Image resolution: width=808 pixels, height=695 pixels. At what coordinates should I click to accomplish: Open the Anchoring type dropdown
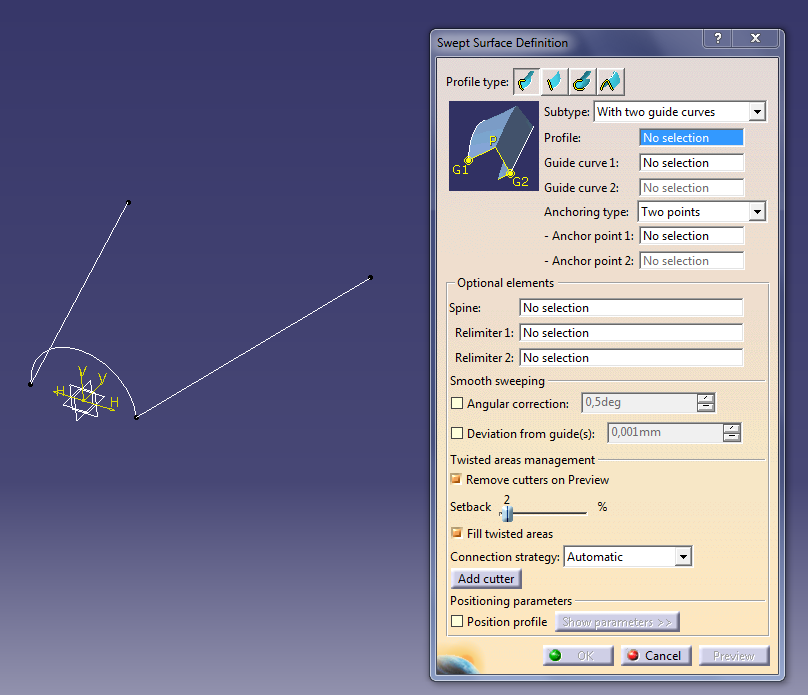coord(758,211)
